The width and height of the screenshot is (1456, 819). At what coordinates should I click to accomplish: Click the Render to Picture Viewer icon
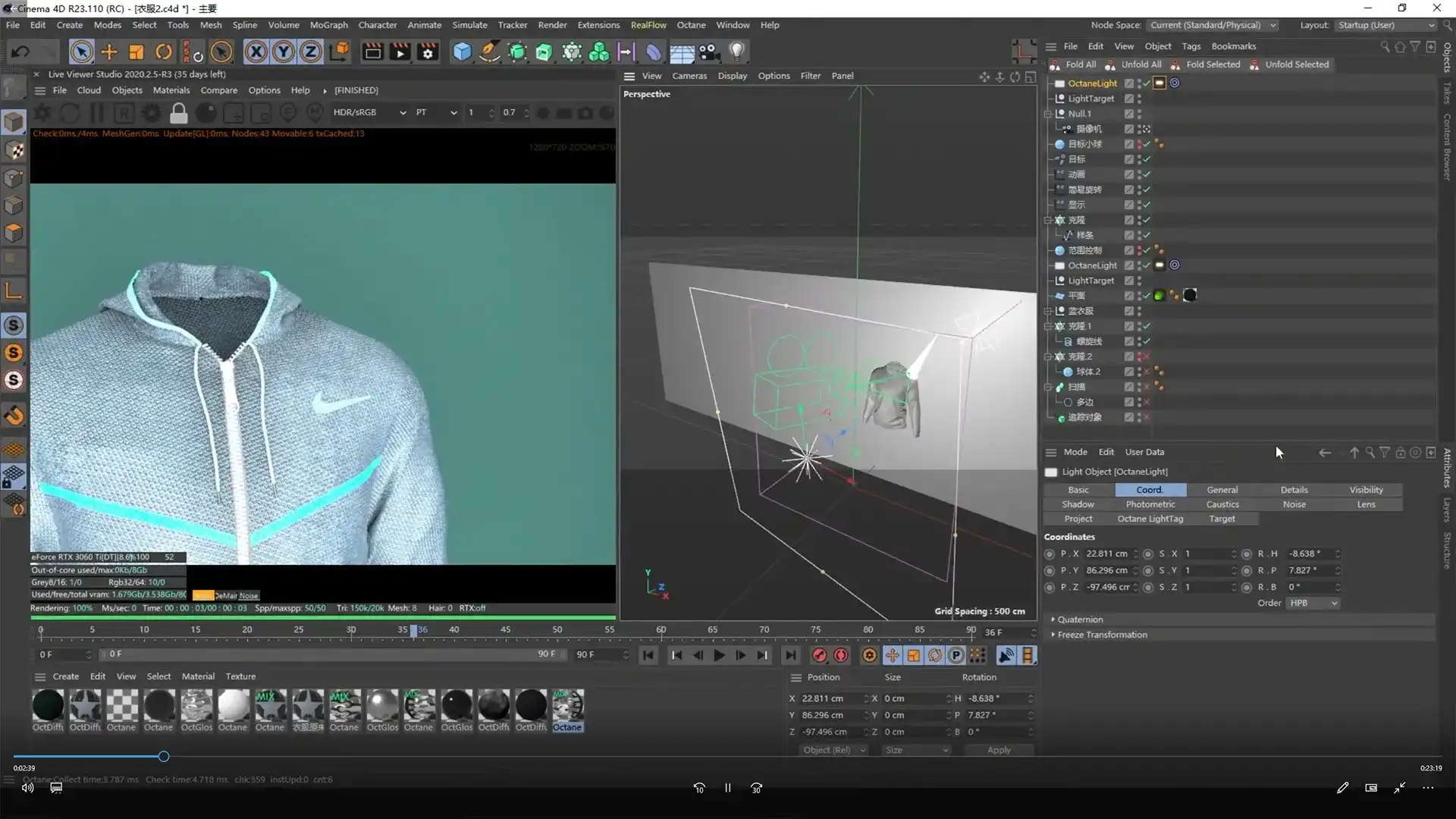point(400,52)
